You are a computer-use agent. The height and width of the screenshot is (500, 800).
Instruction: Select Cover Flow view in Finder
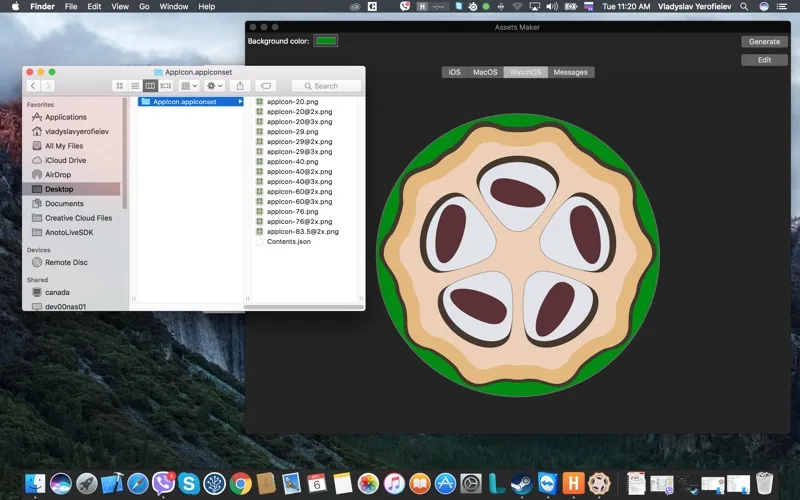(166, 86)
